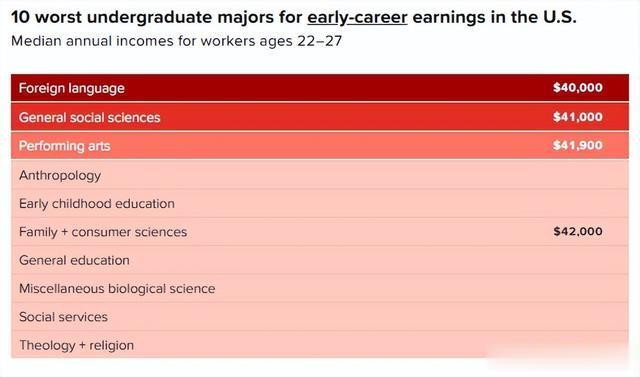Click the Foreign language row
Image resolution: width=640 pixels, height=377 pixels.
pyautogui.click(x=320, y=88)
